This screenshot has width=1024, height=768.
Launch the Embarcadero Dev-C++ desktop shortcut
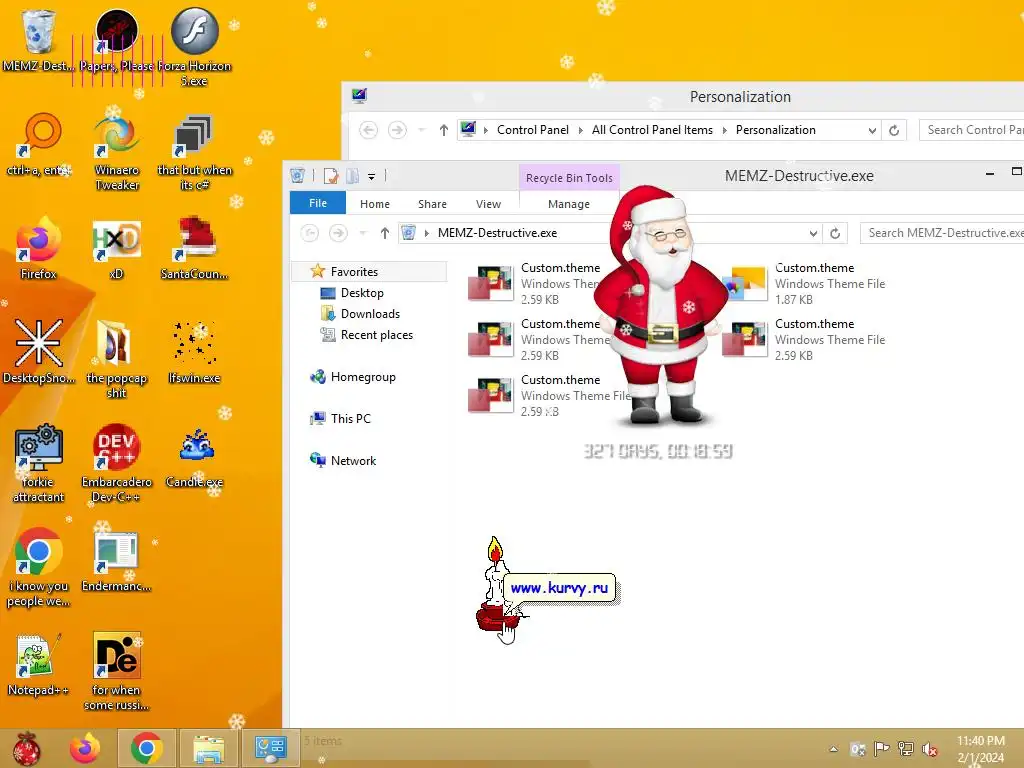(117, 464)
